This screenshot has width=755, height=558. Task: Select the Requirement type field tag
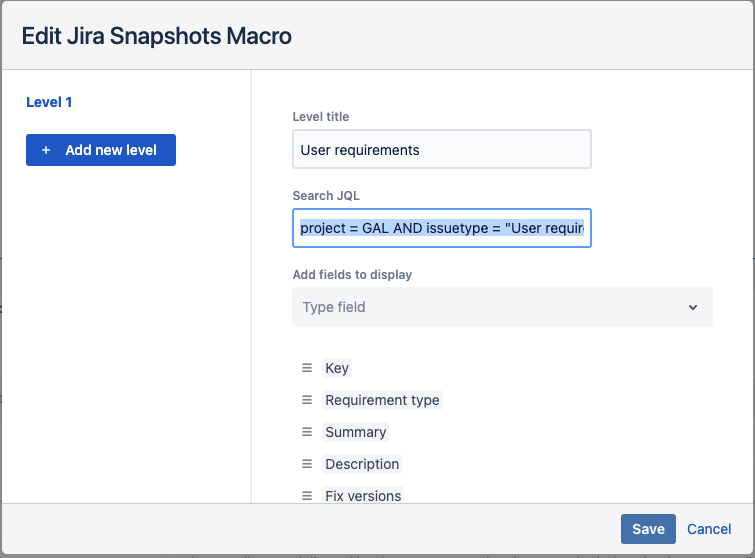point(382,400)
